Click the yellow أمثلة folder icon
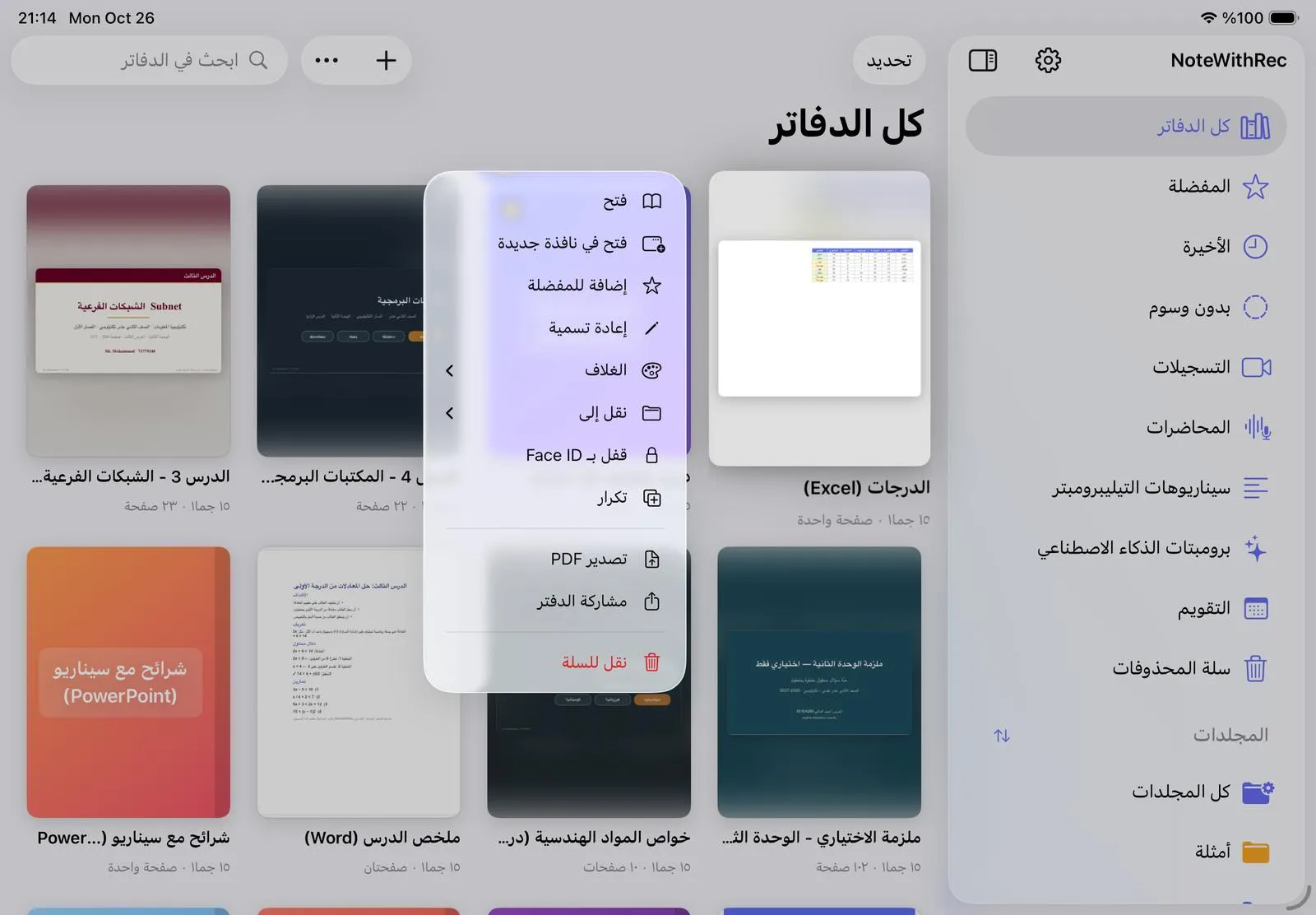 (1256, 852)
